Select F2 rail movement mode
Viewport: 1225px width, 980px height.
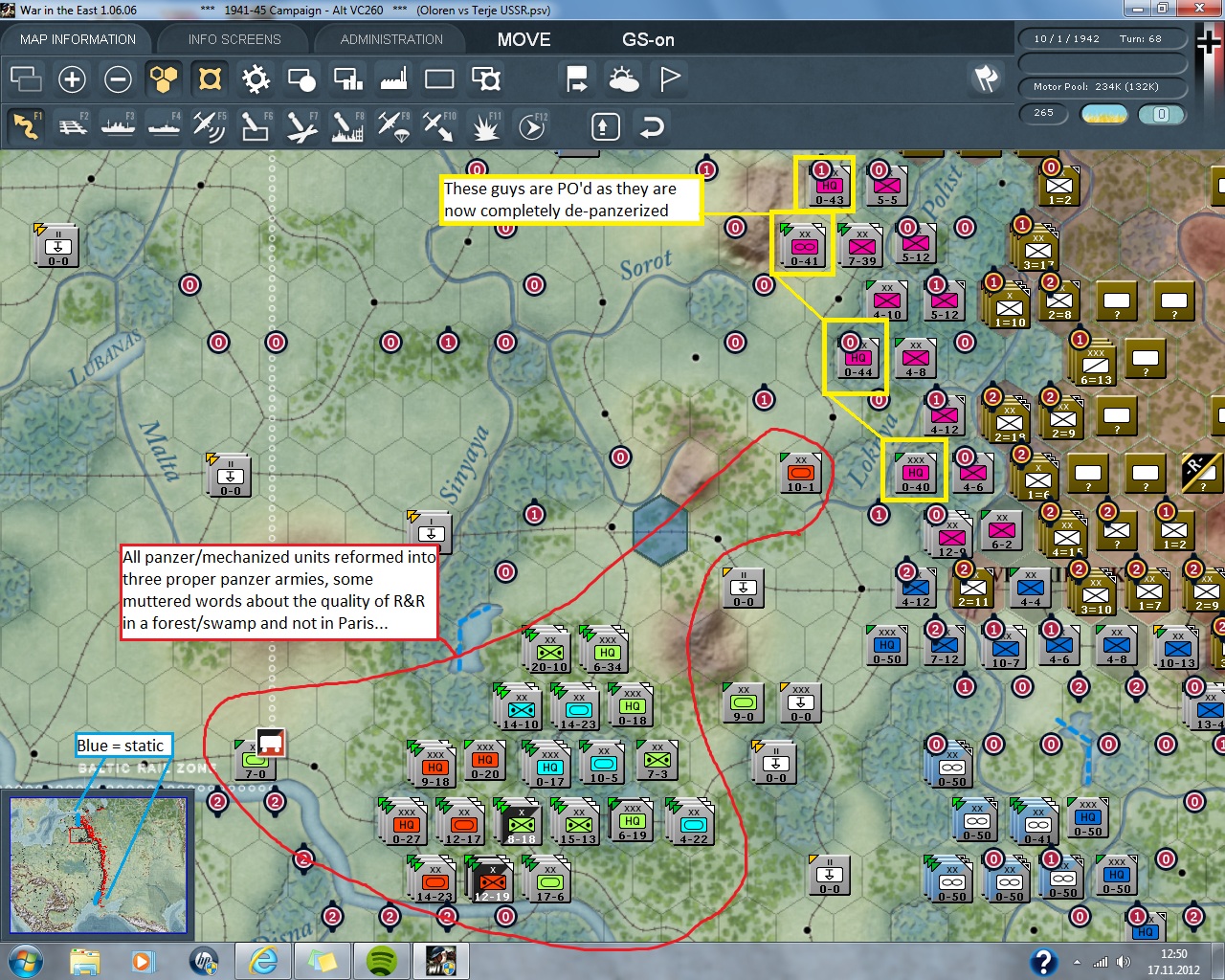coord(73,126)
